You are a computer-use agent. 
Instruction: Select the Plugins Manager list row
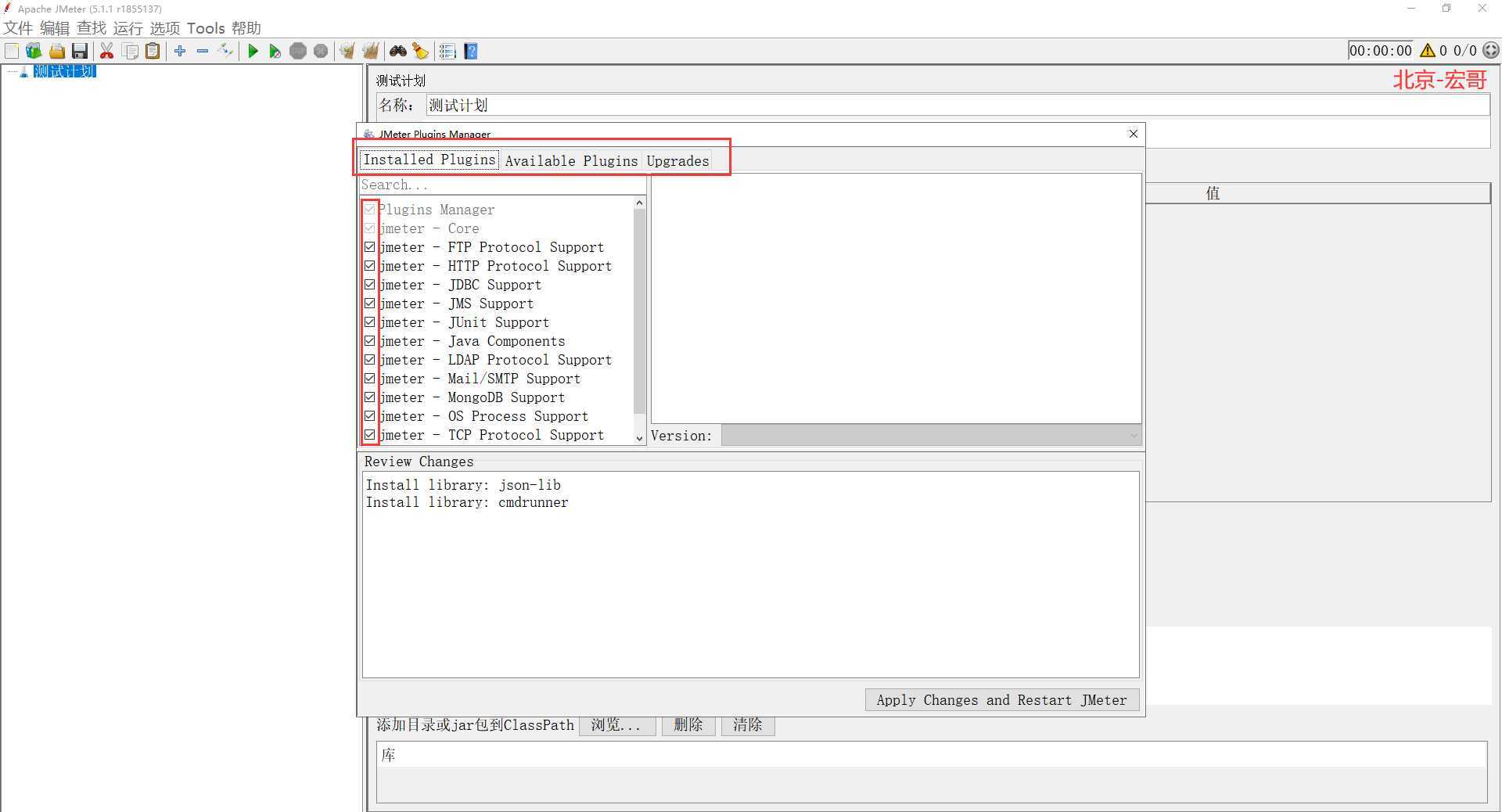click(498, 210)
